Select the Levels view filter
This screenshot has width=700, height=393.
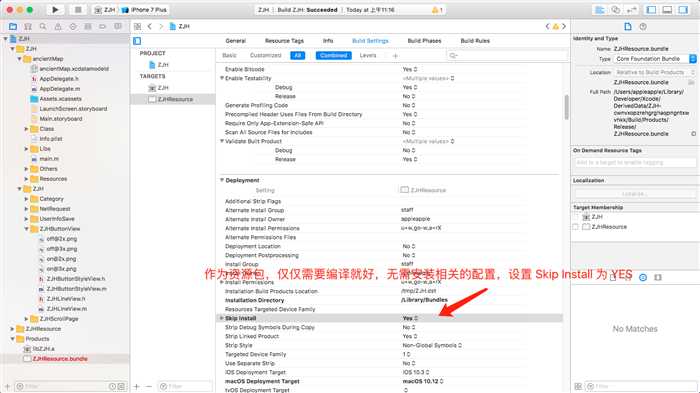pos(368,55)
